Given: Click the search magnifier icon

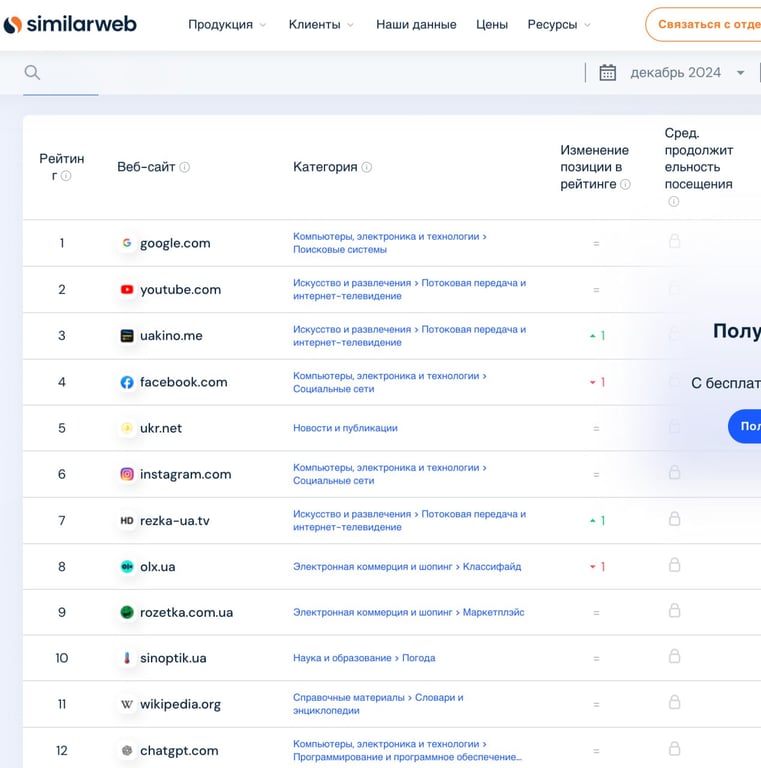Looking at the screenshot, I should tap(32, 72).
